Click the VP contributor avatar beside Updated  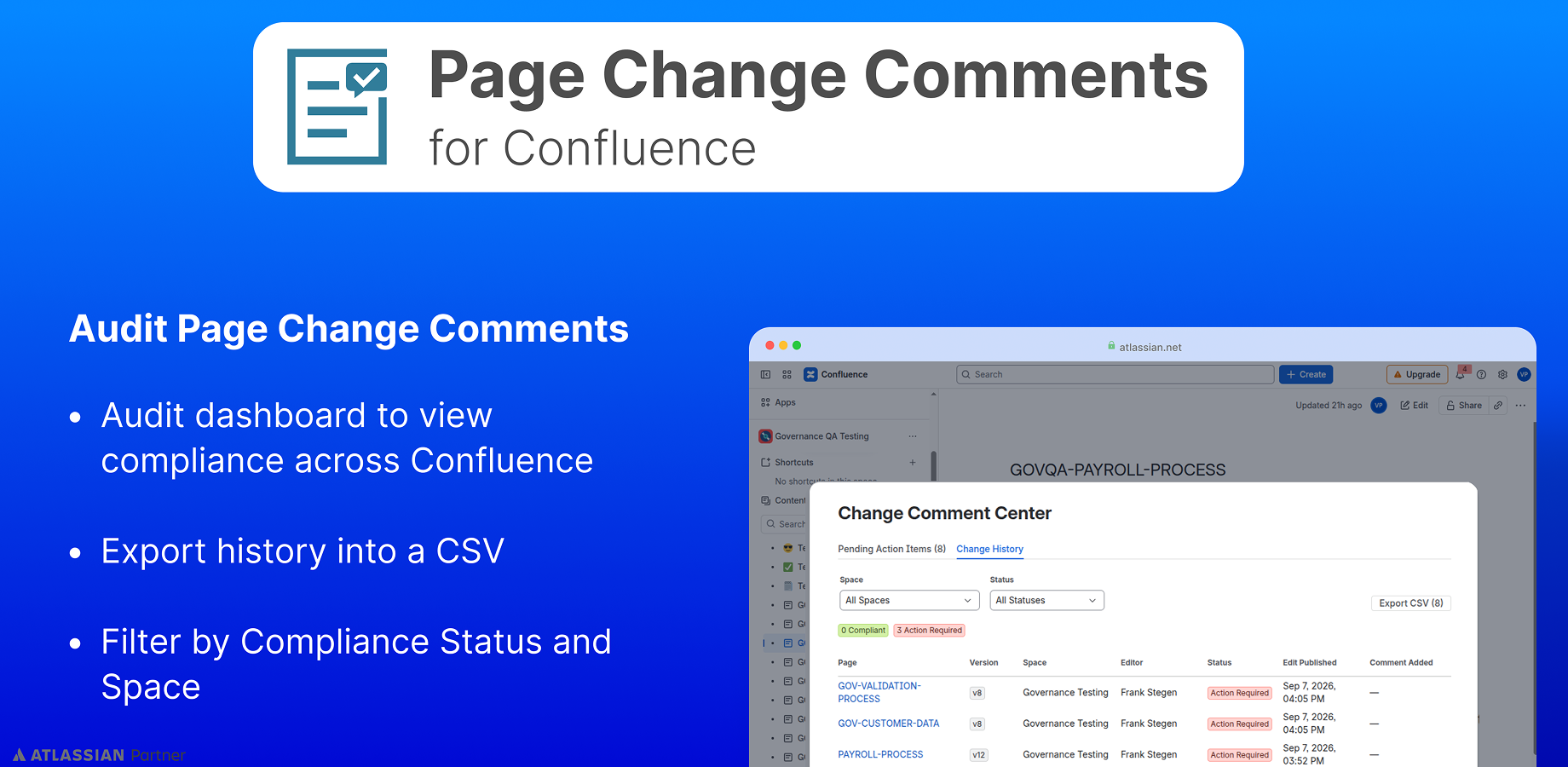(x=1378, y=406)
